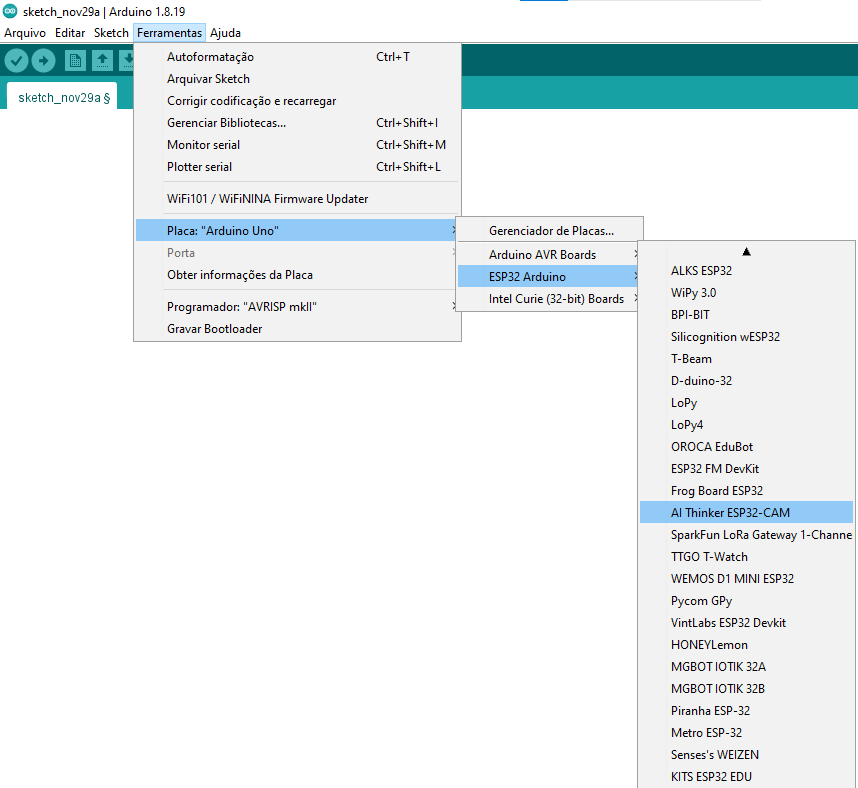Select OROCA EduBot board

(x=746, y=447)
